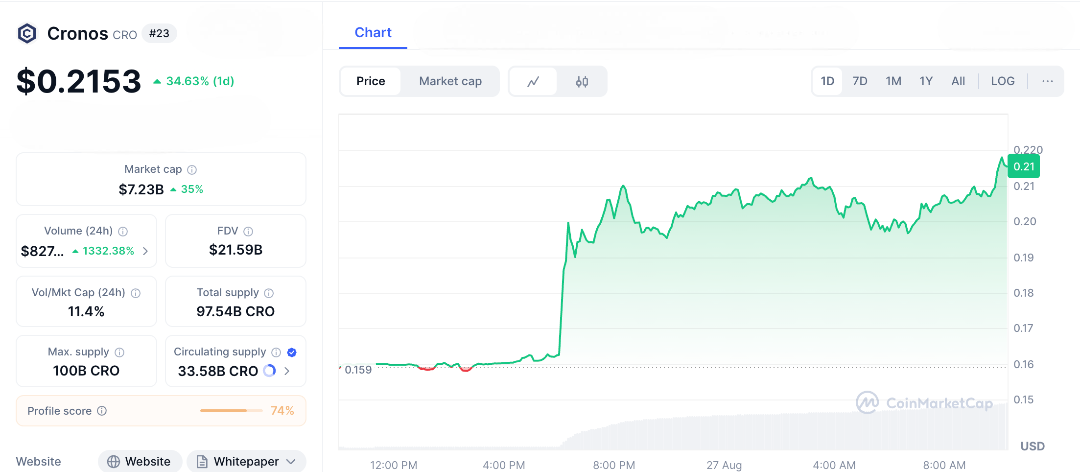Click the 97.54B CRO total supply value
Image resolution: width=1080 pixels, height=472 pixels.
(x=236, y=311)
